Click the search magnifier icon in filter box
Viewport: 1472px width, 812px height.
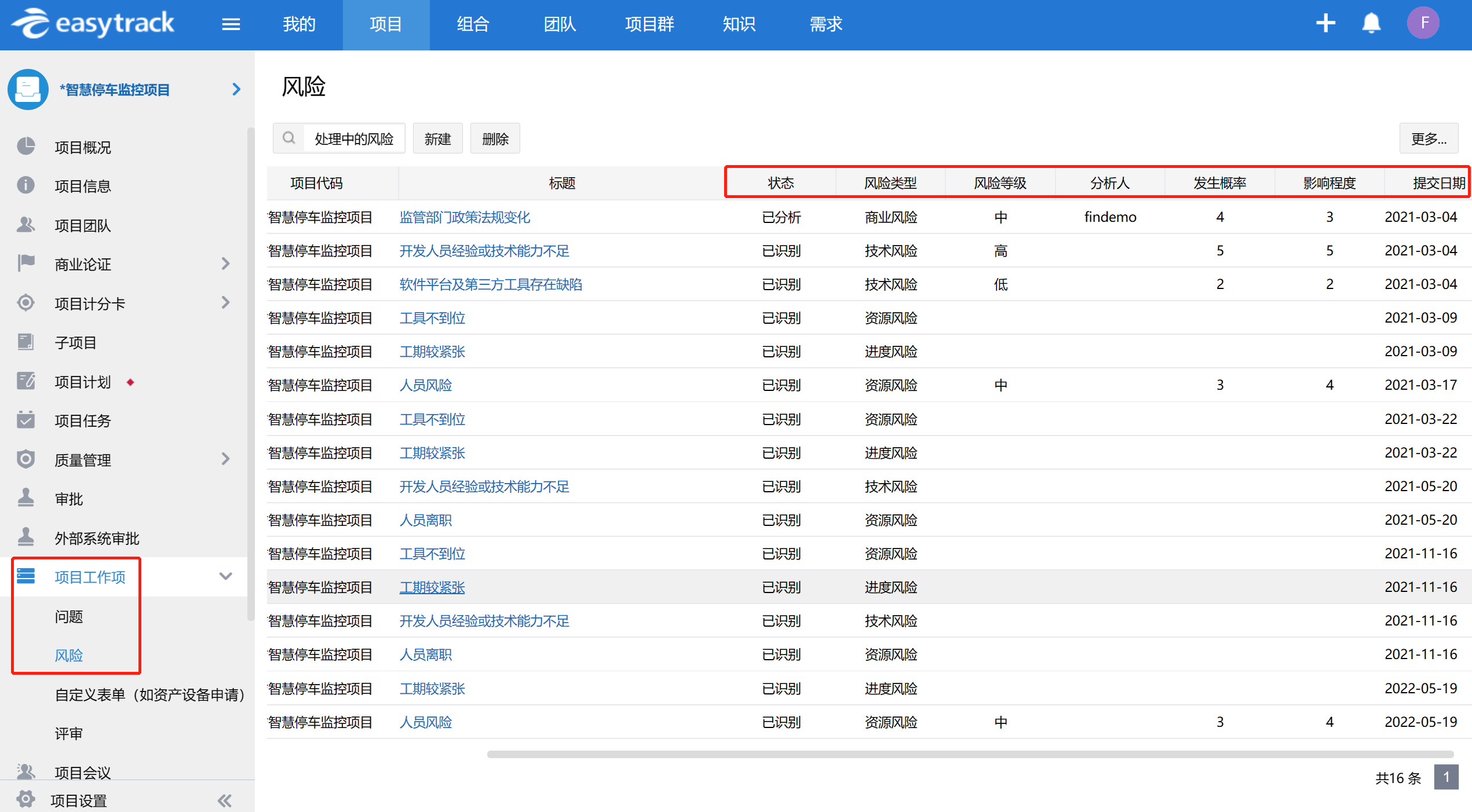[288, 138]
